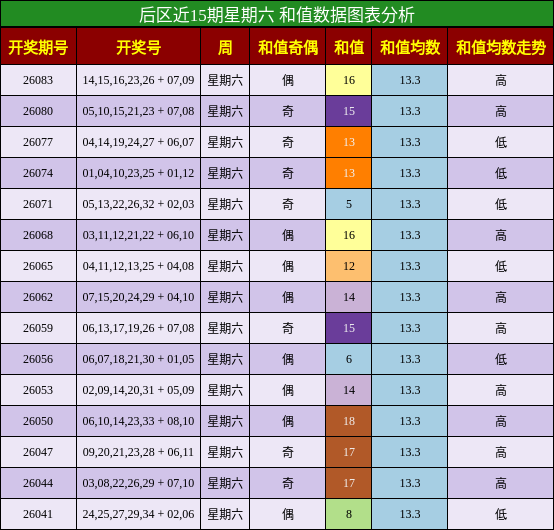Select draw numbers 02,09,14,20,31 + 05,09
Viewport: 554px width, 530px height.
pyautogui.click(x=138, y=390)
